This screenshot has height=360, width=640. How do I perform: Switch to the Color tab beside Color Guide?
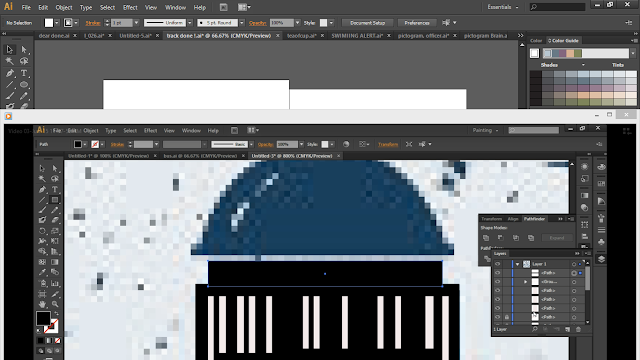536,41
